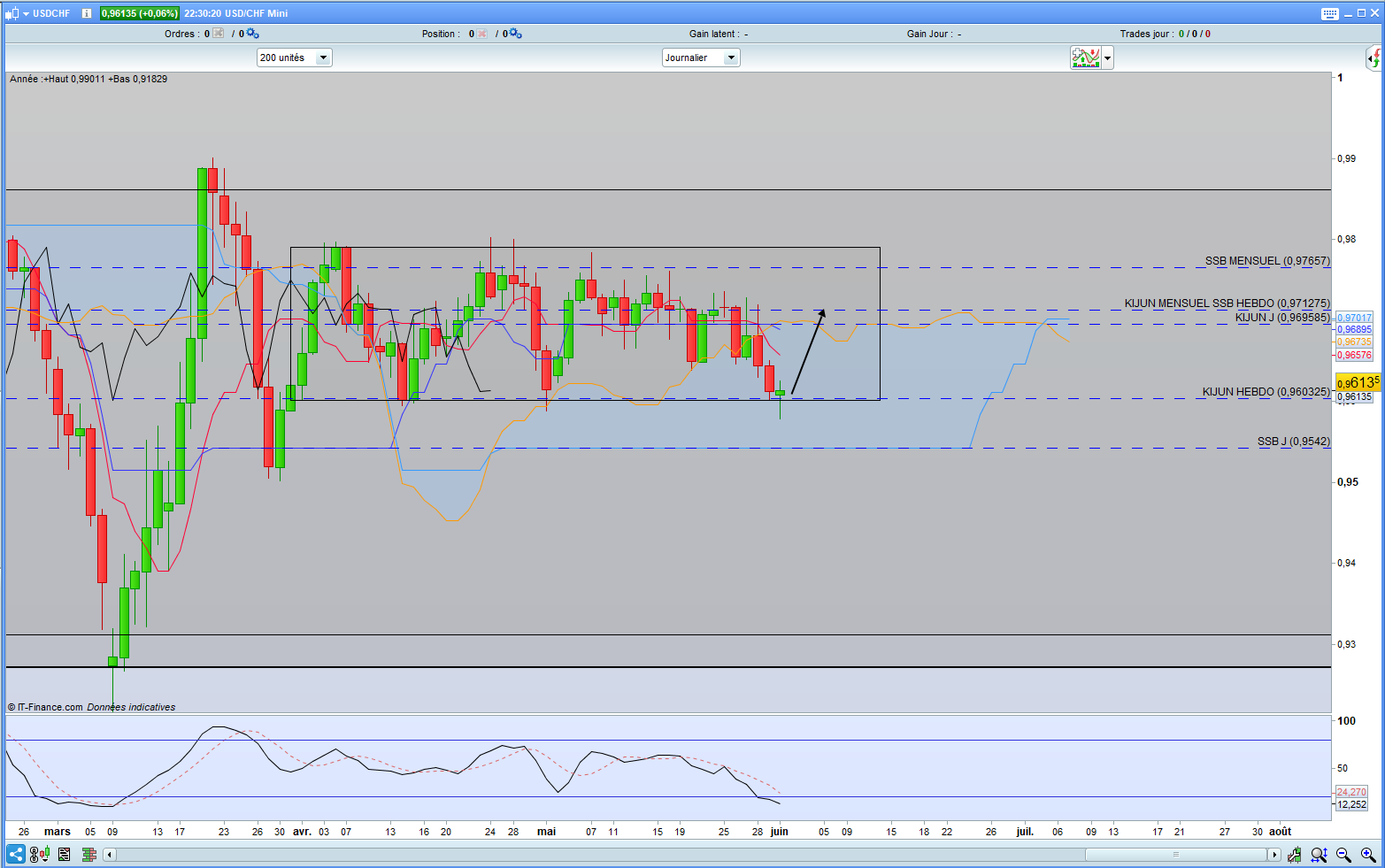Click the 0,96576 red price axis tag

[1354, 355]
